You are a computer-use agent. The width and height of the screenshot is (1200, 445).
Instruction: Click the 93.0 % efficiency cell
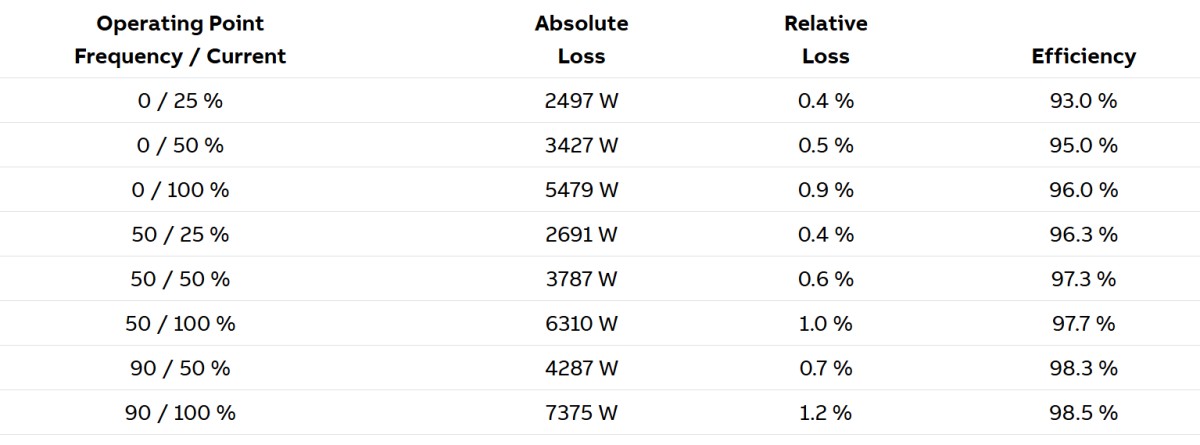click(x=1083, y=101)
